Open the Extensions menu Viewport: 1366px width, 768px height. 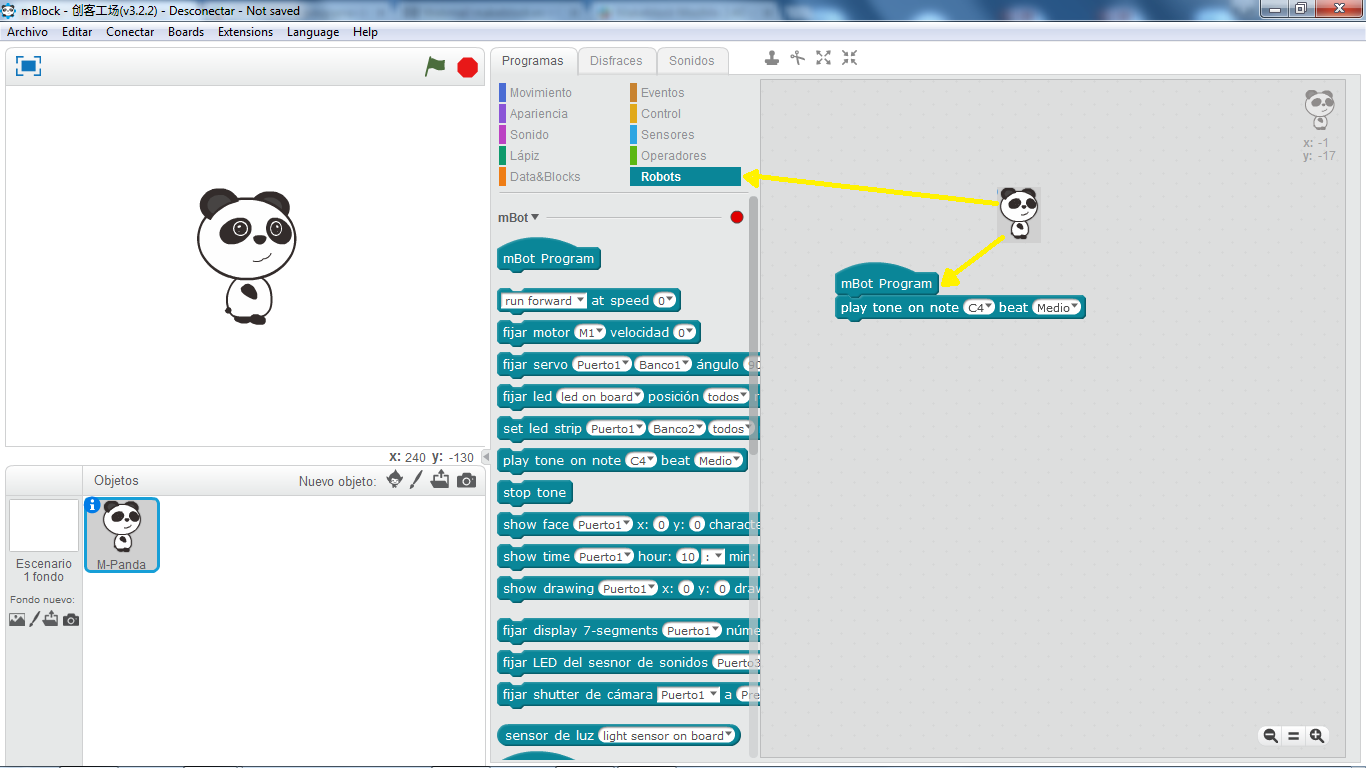tap(245, 32)
